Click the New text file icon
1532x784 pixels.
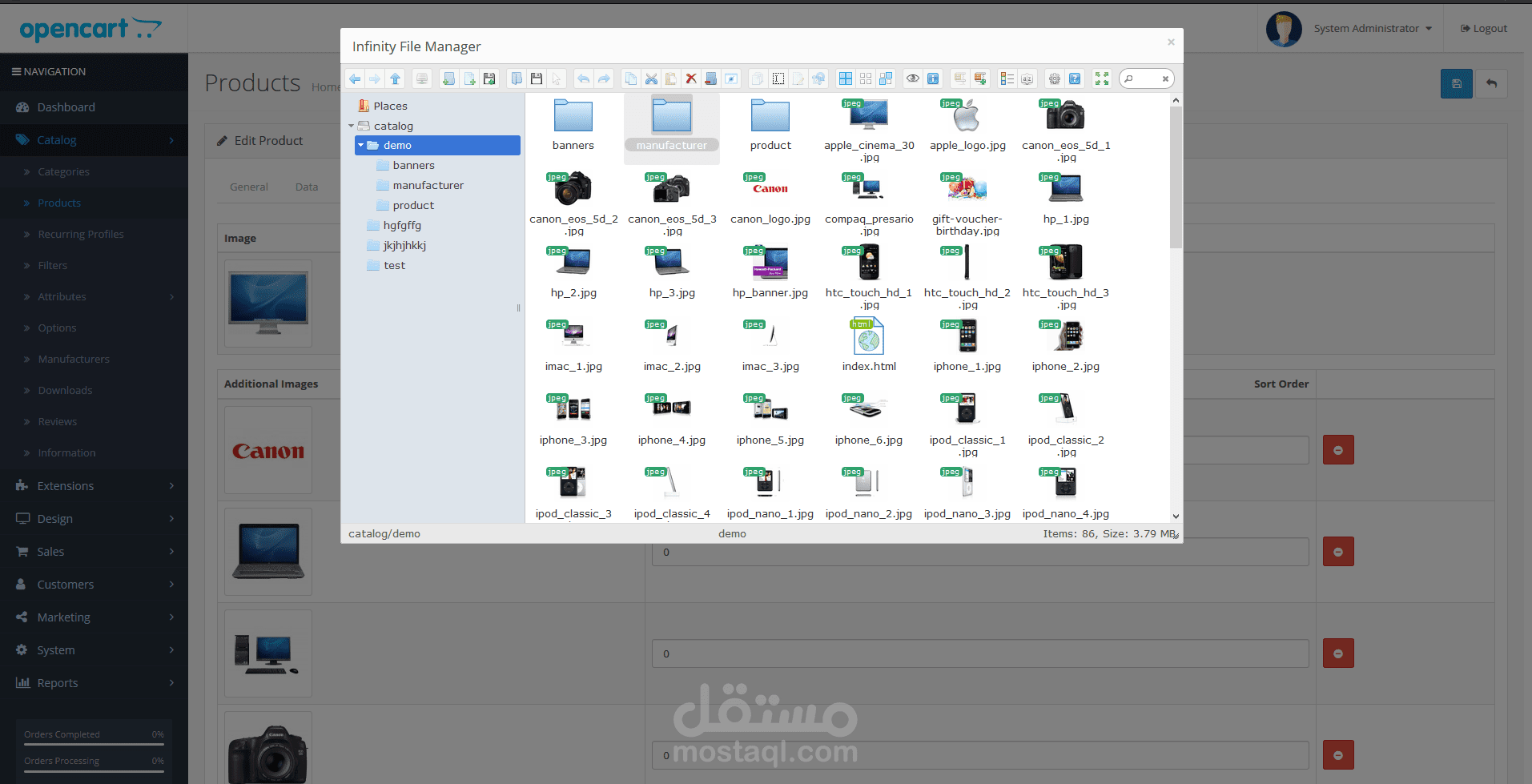(x=469, y=78)
